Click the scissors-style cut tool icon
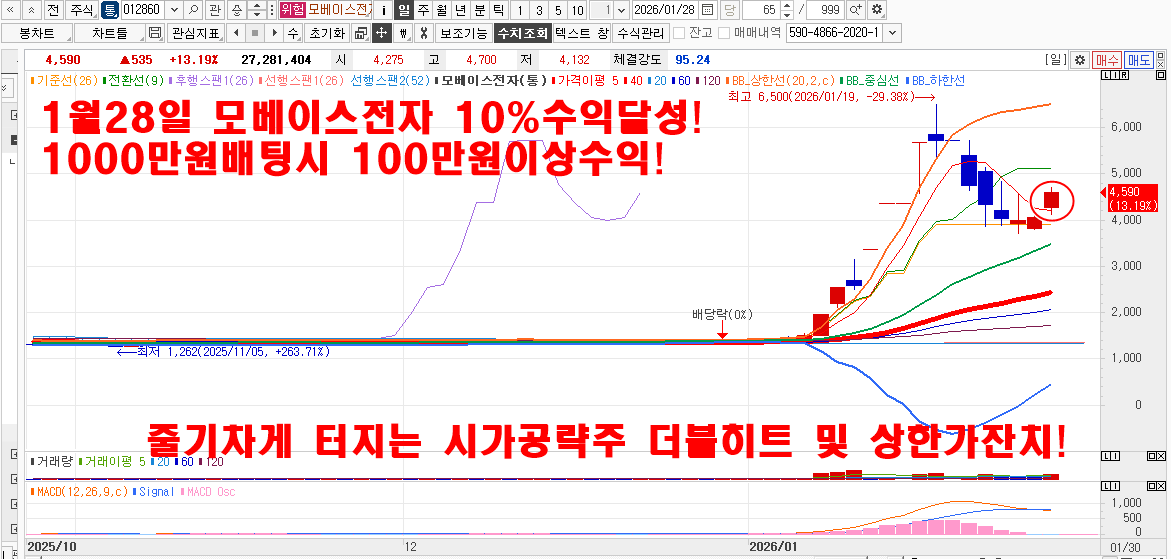The height and width of the screenshot is (559, 1171). tap(423, 32)
